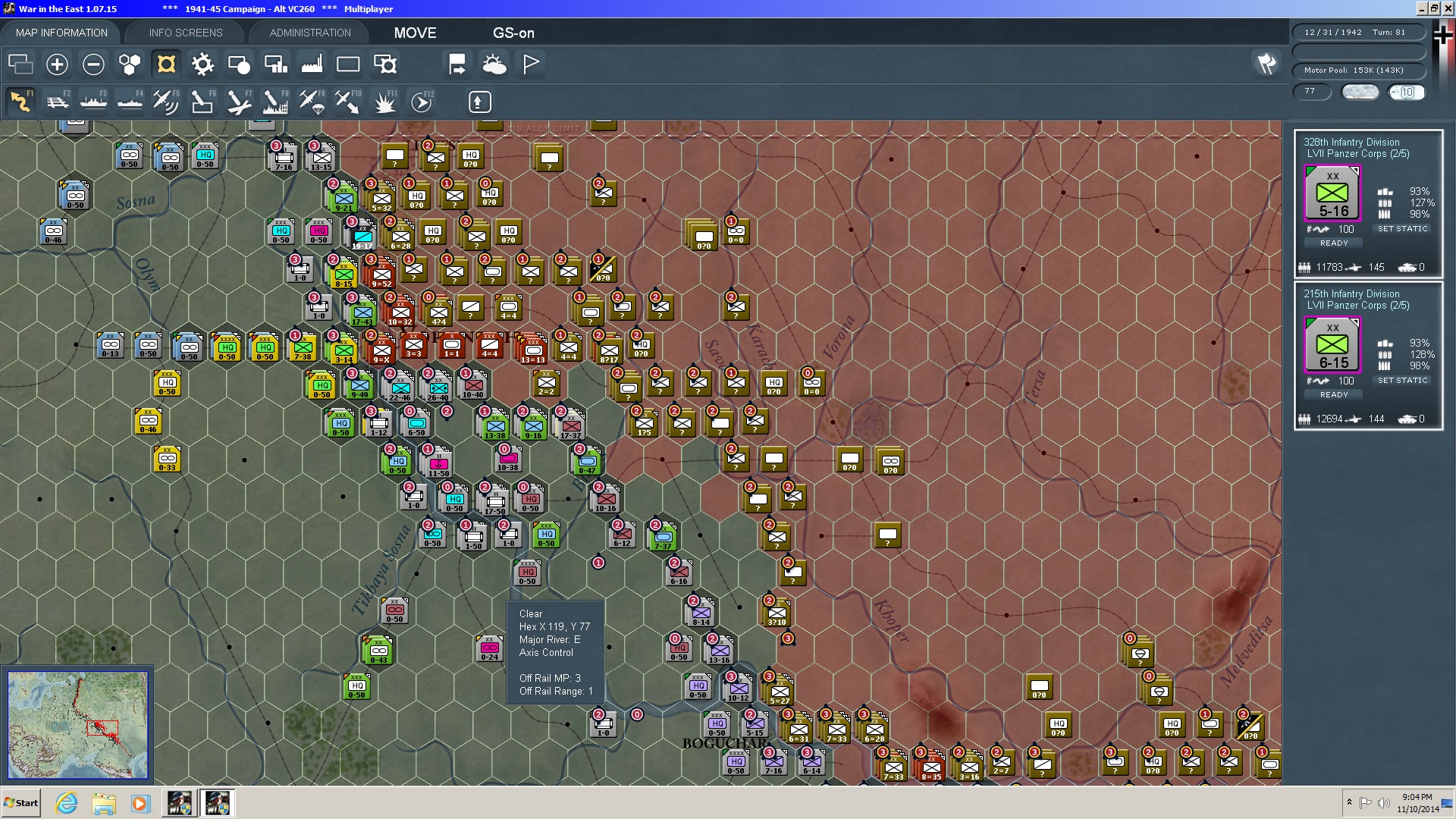The height and width of the screenshot is (819, 1456).
Task: Click the pennant flag toolbar icon
Action: [x=531, y=64]
